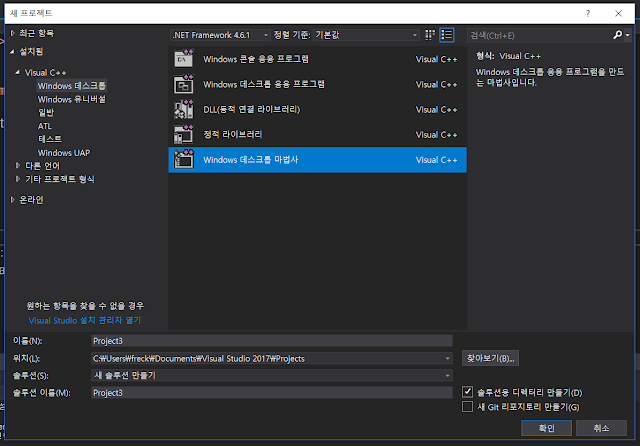
Task: Click the Windows desktop wizard (마법사) icon
Action: pos(184,160)
